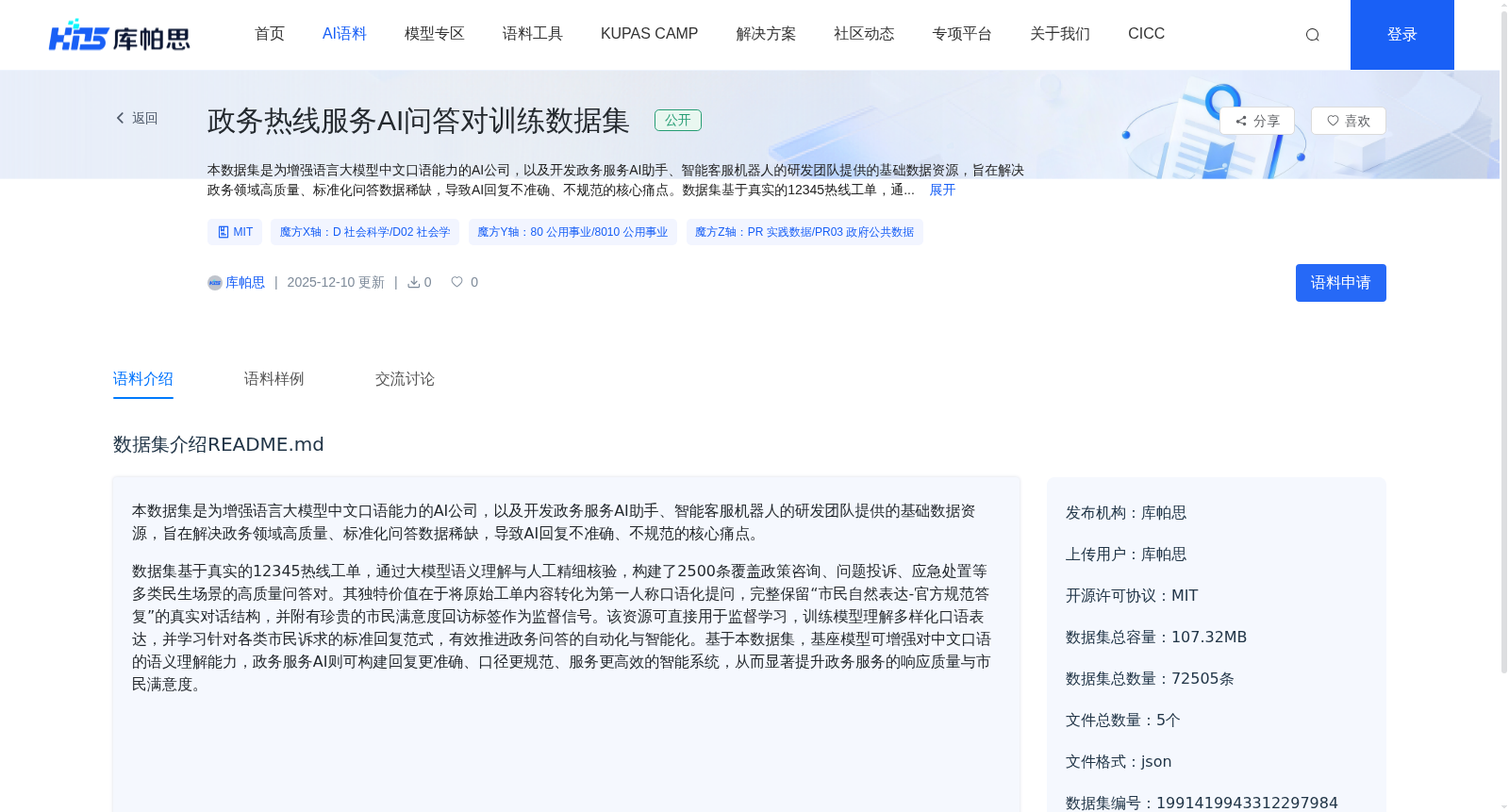The height and width of the screenshot is (812, 1509).
Task: Click the 库帕思 publisher name link
Action: click(245, 283)
